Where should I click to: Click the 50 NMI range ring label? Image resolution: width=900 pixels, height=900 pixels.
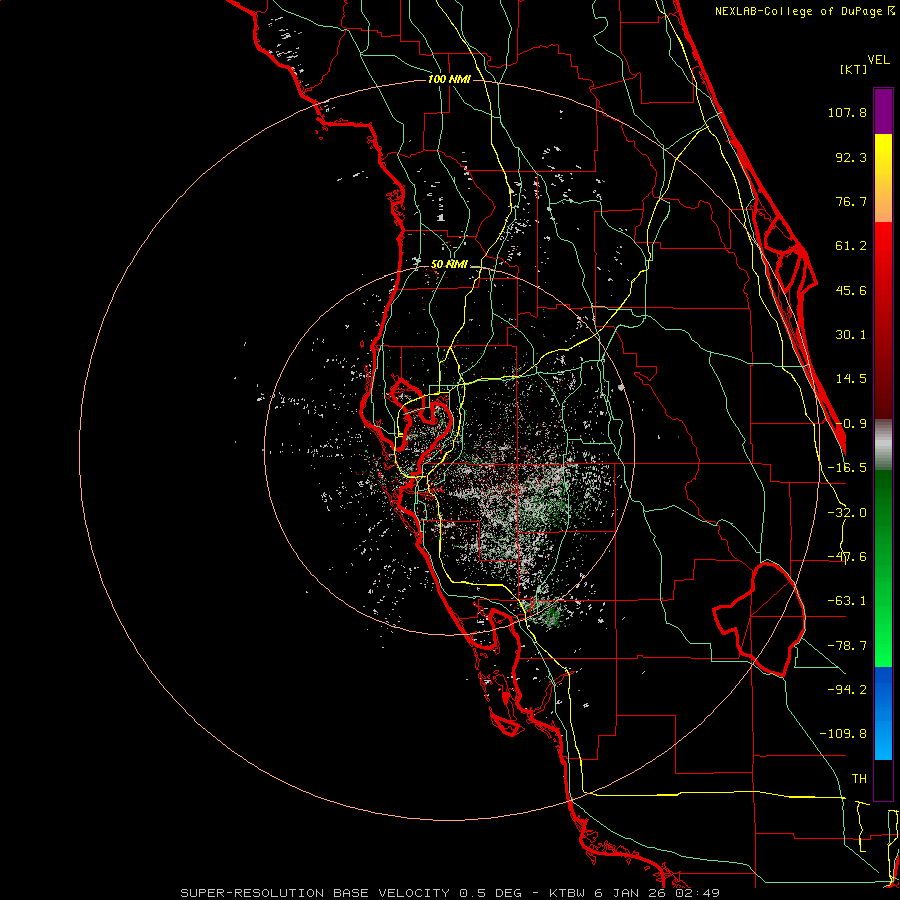tap(449, 264)
